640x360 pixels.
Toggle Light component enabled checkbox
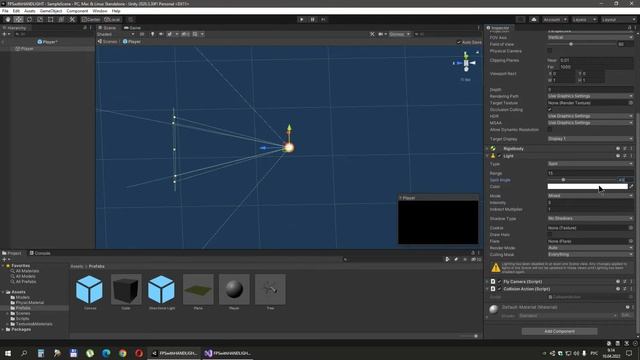pos(499,156)
